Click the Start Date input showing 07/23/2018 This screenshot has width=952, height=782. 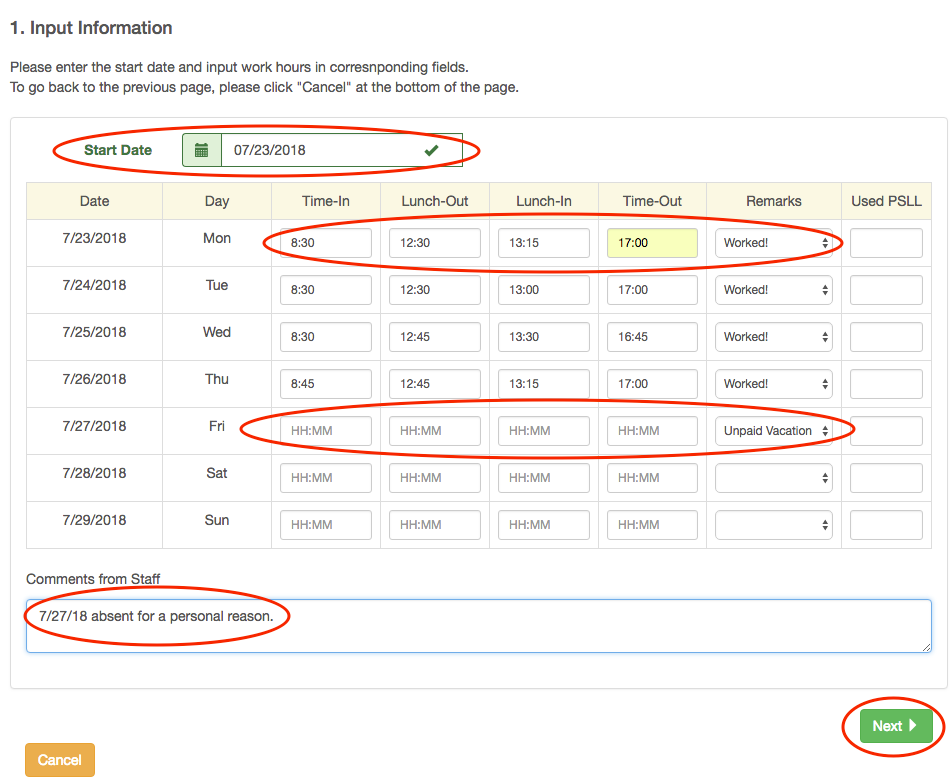(x=320, y=150)
